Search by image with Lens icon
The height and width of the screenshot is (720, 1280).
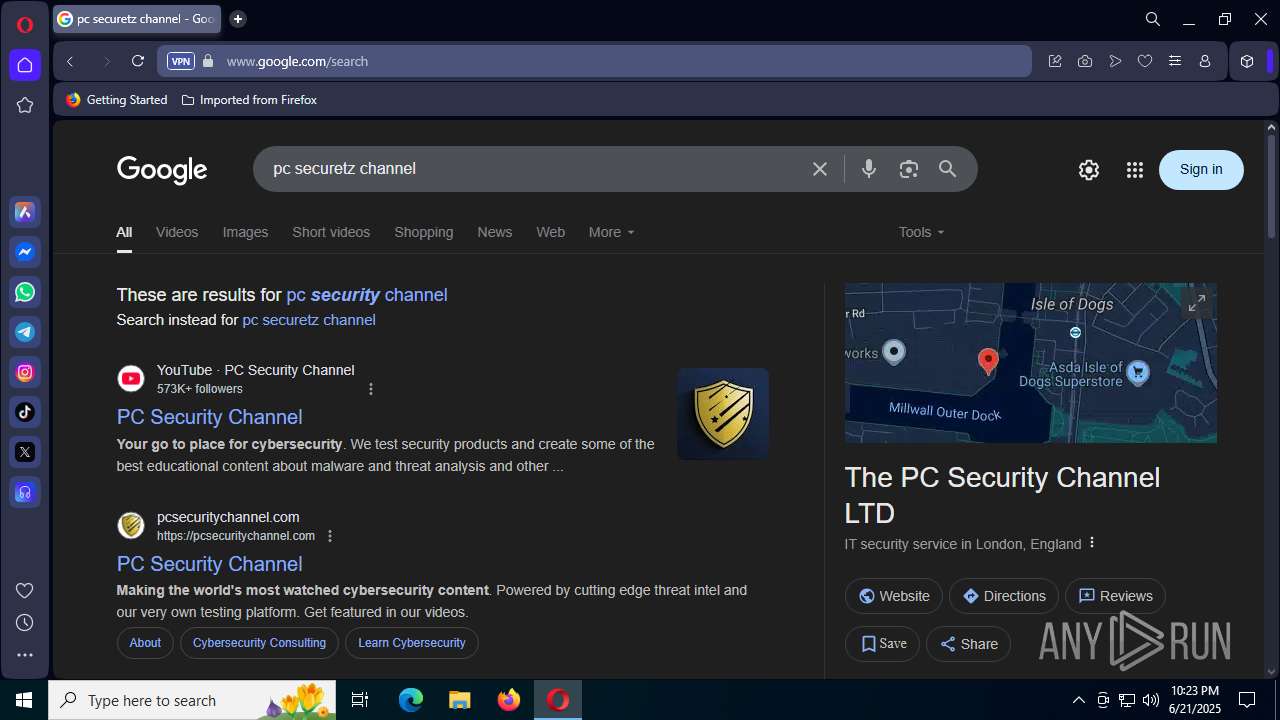coord(908,169)
